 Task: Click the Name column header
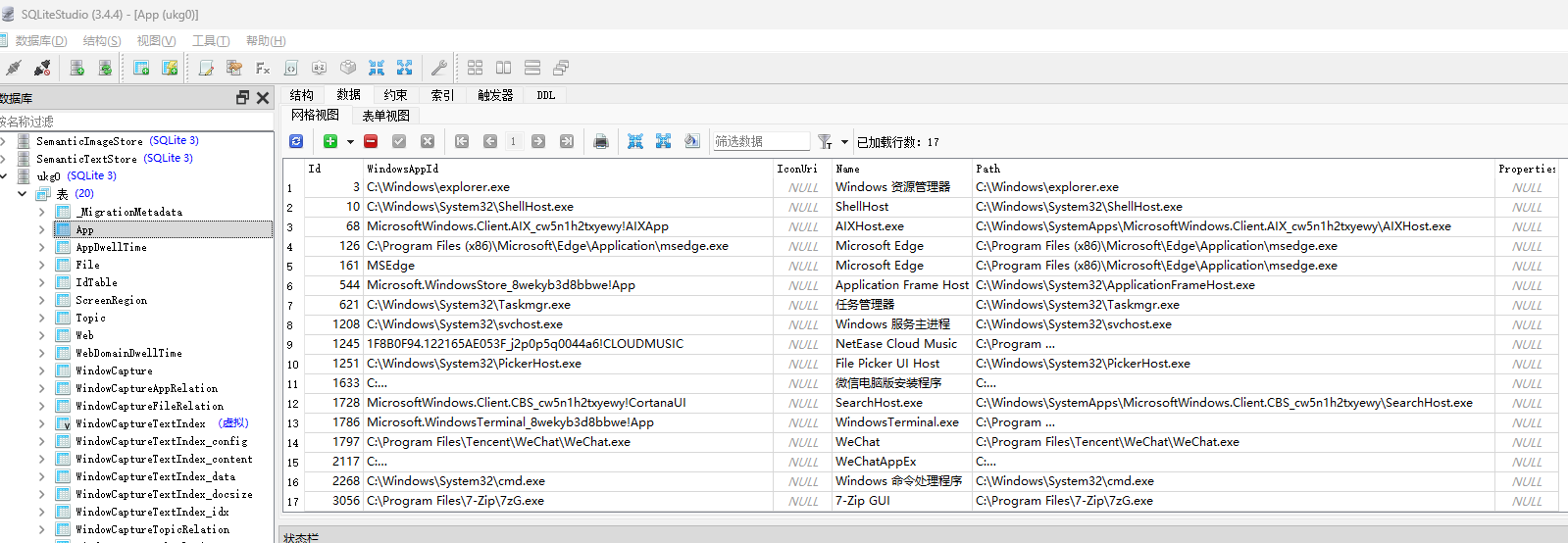[x=847, y=169]
